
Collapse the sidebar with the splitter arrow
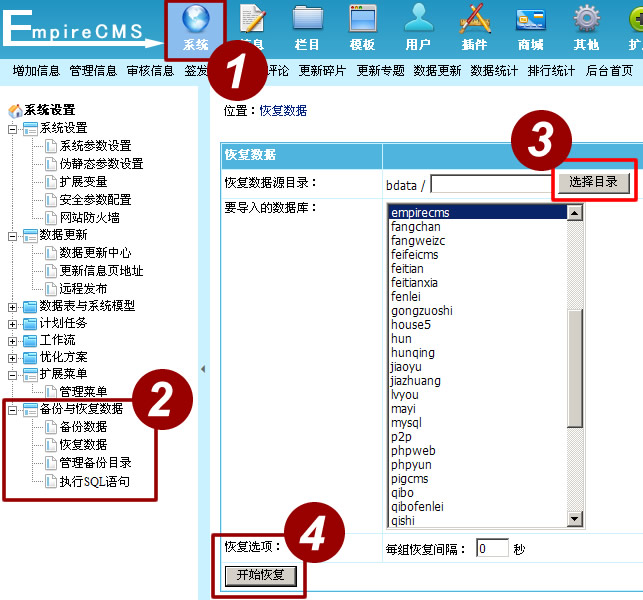[x=203, y=369]
